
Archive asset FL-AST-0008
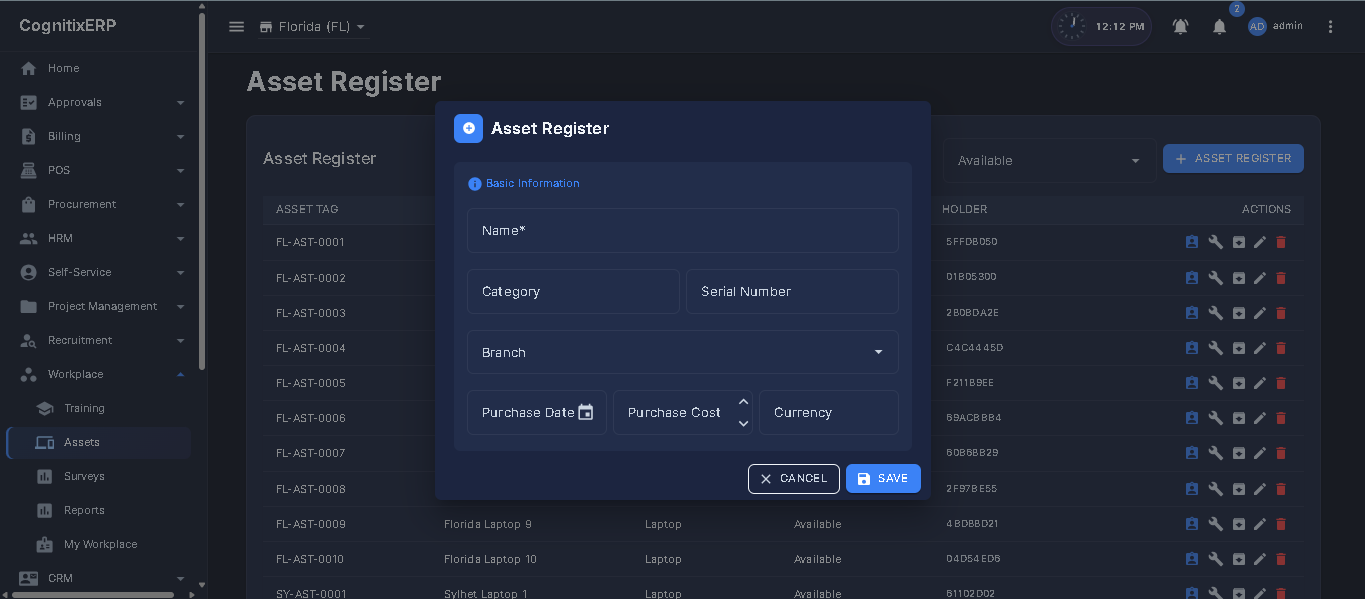pos(1238,489)
